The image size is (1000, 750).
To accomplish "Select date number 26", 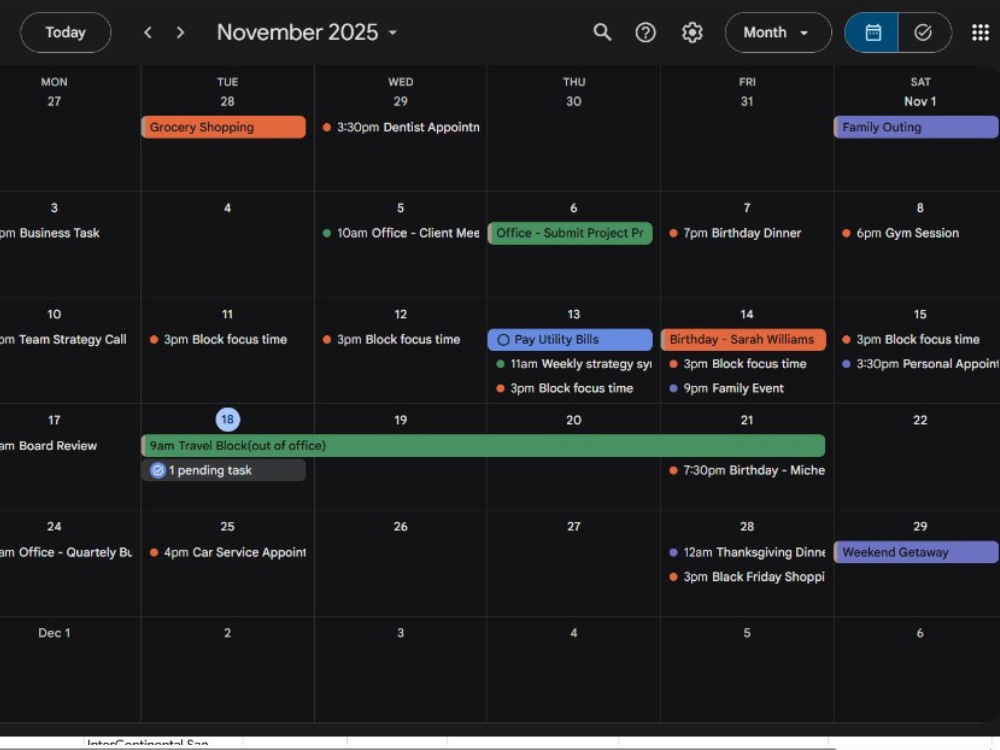I will click(x=401, y=526).
